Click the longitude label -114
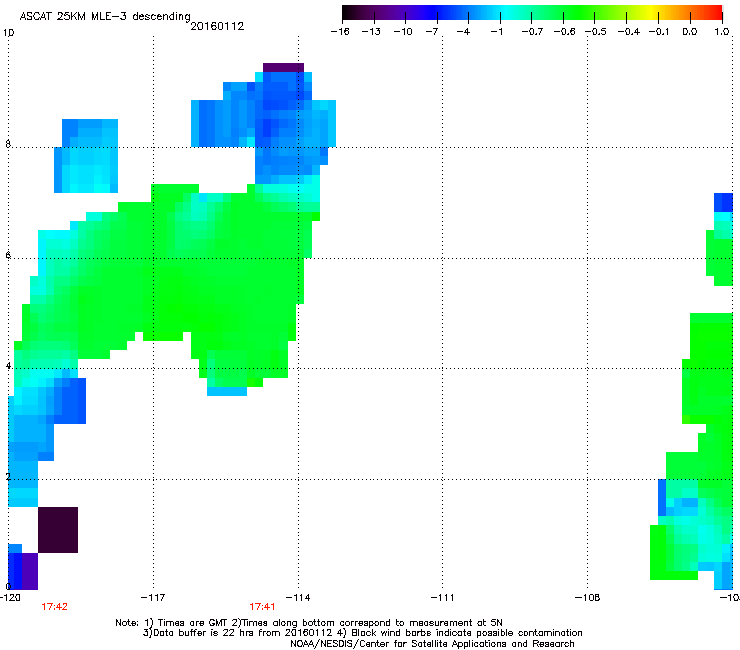 click(298, 598)
